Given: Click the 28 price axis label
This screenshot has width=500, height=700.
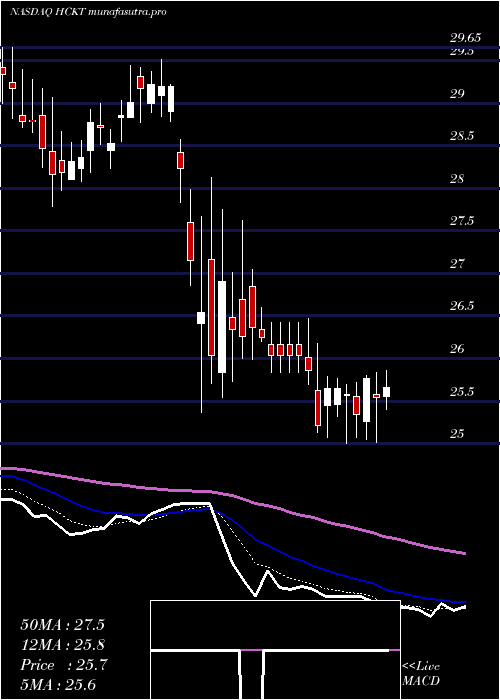Looking at the screenshot, I should pos(457,179).
